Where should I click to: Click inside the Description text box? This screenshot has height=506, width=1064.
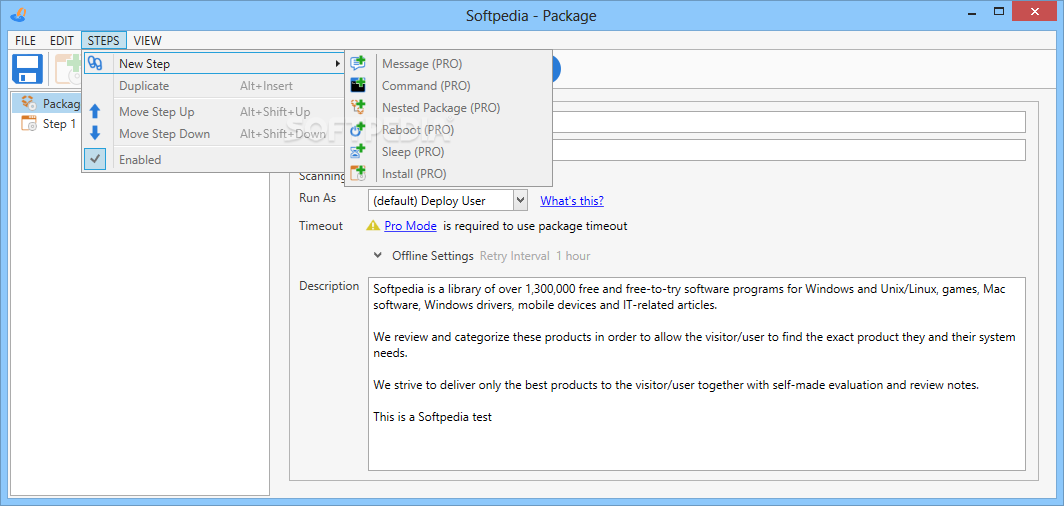696,374
